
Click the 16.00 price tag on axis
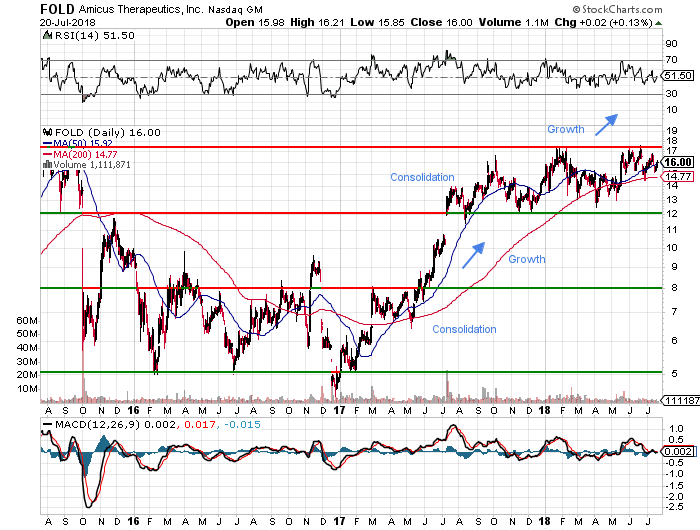point(678,162)
